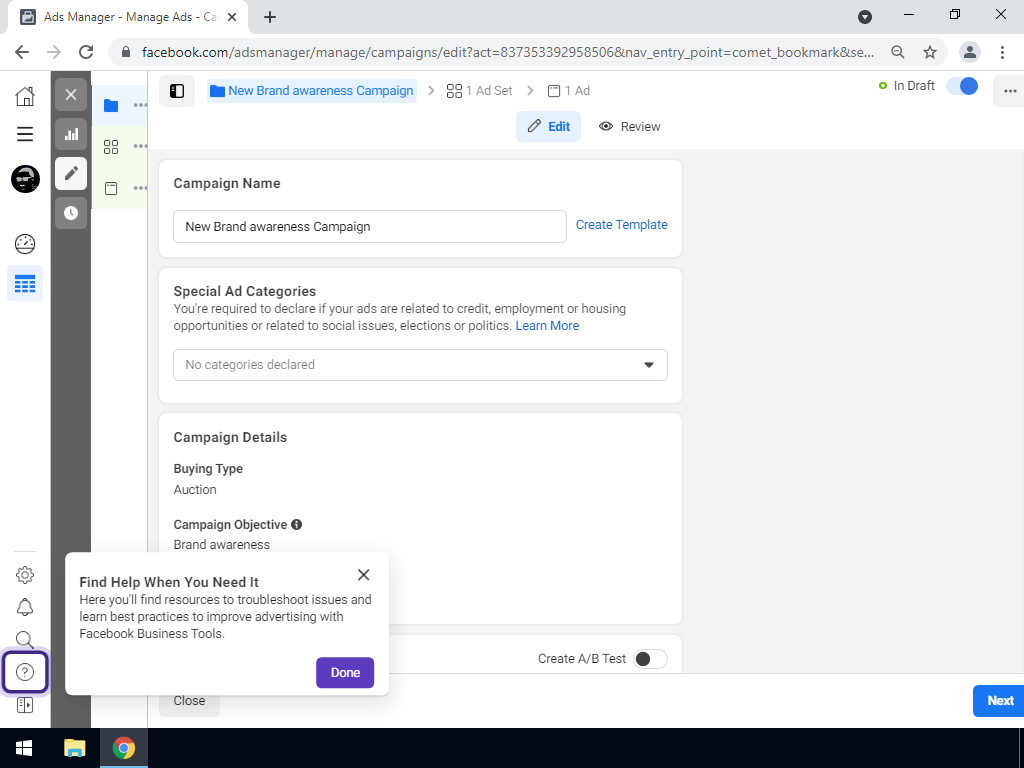Open File Explorer from taskbar

pos(74,748)
